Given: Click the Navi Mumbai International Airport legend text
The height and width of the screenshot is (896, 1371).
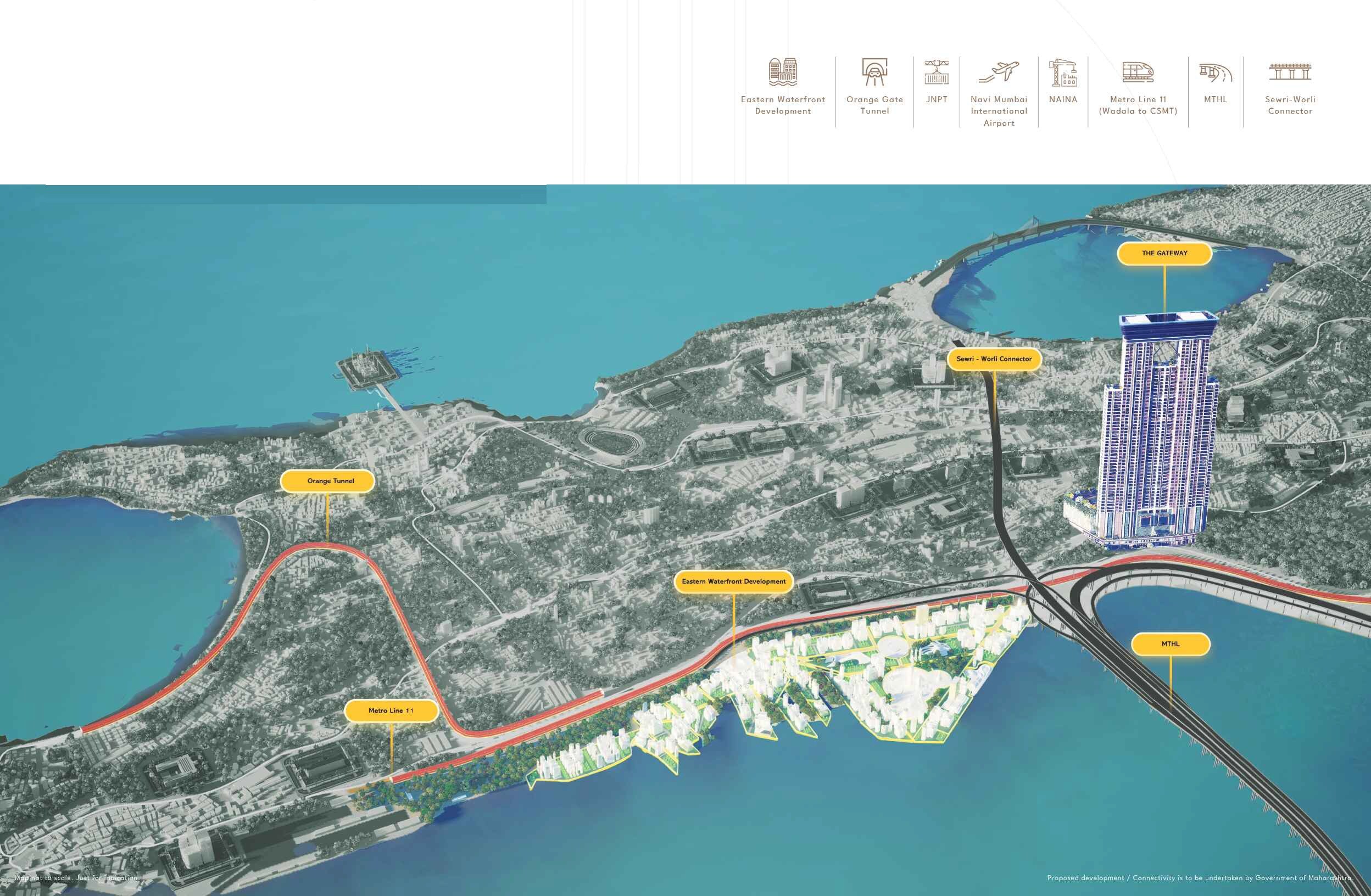Looking at the screenshot, I should pos(999,111).
